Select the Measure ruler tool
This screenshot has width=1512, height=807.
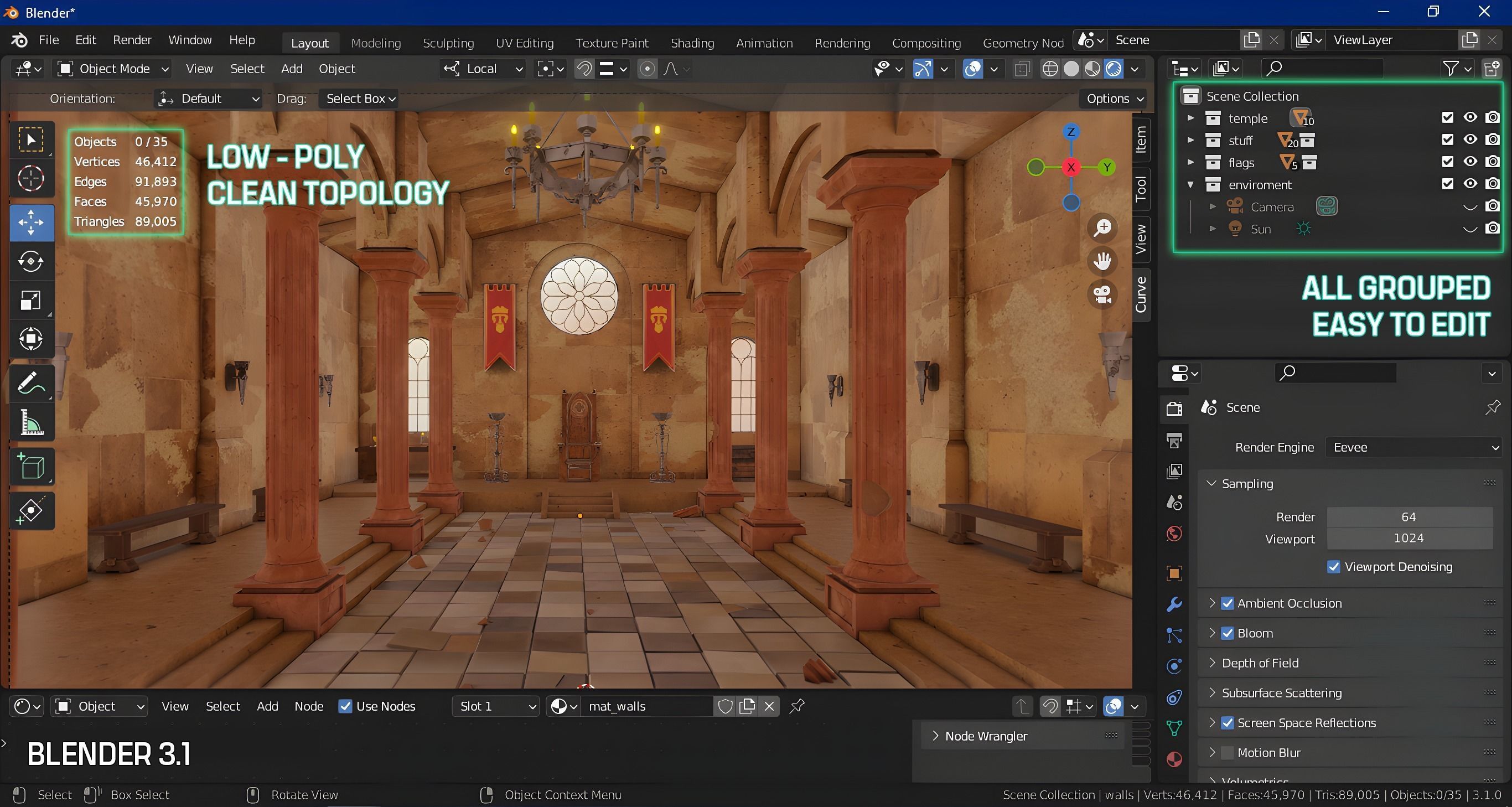click(x=31, y=422)
